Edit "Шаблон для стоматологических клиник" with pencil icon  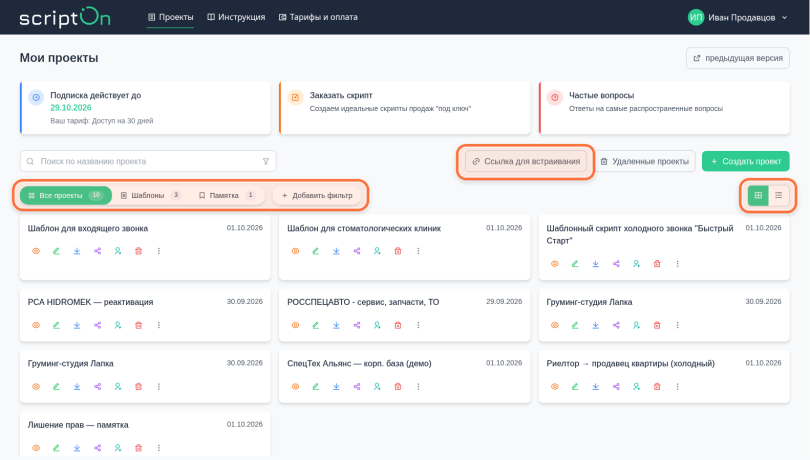tap(316, 251)
